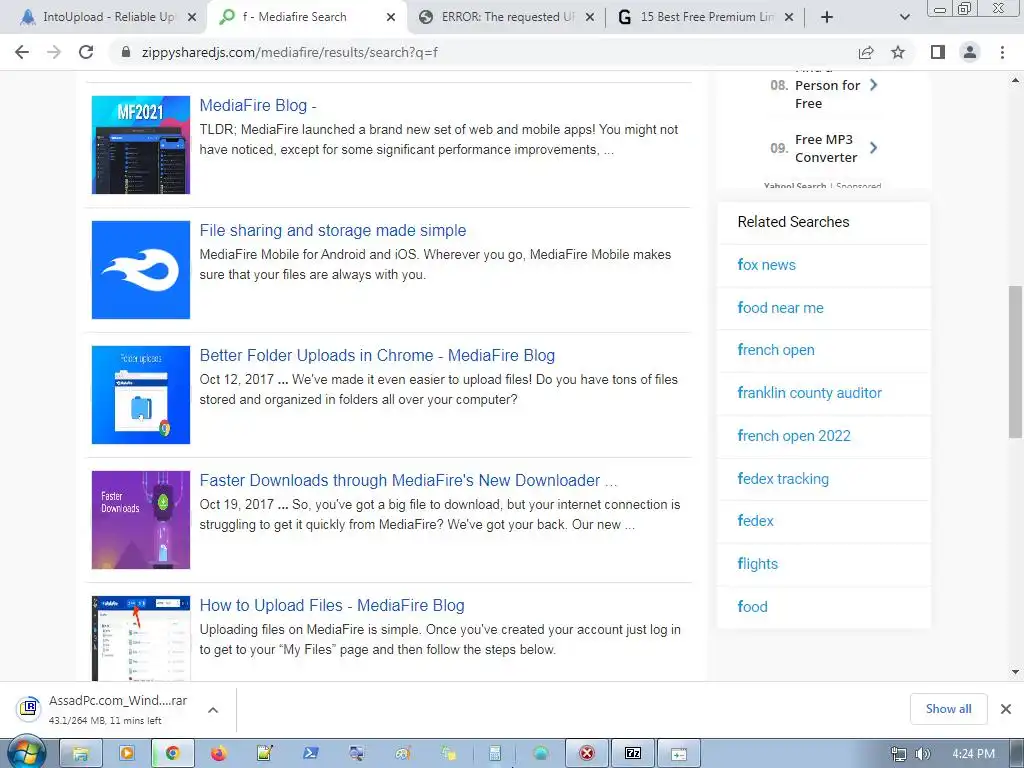Image resolution: width=1024 pixels, height=768 pixels.
Task: Open the 7-Zip taskbar icon
Action: pos(633,754)
